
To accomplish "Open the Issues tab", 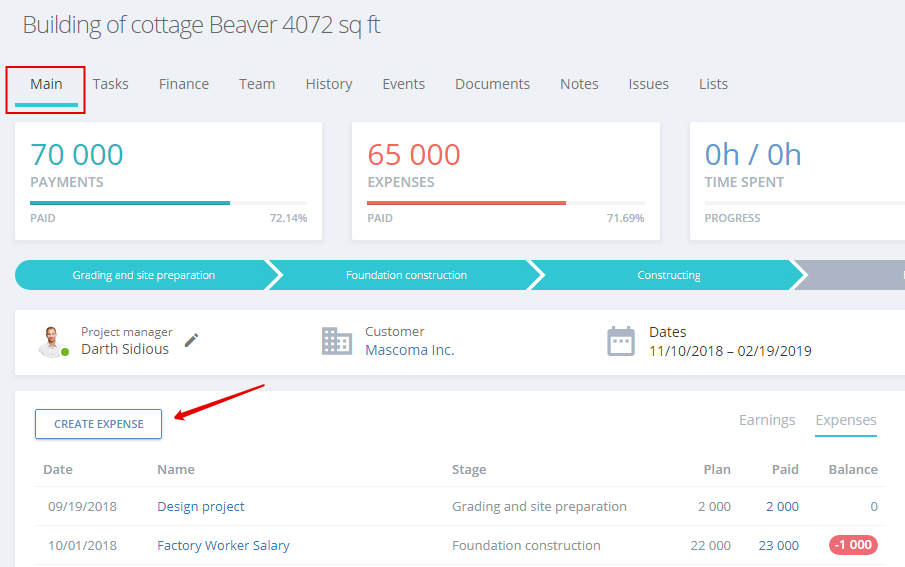I will (648, 84).
